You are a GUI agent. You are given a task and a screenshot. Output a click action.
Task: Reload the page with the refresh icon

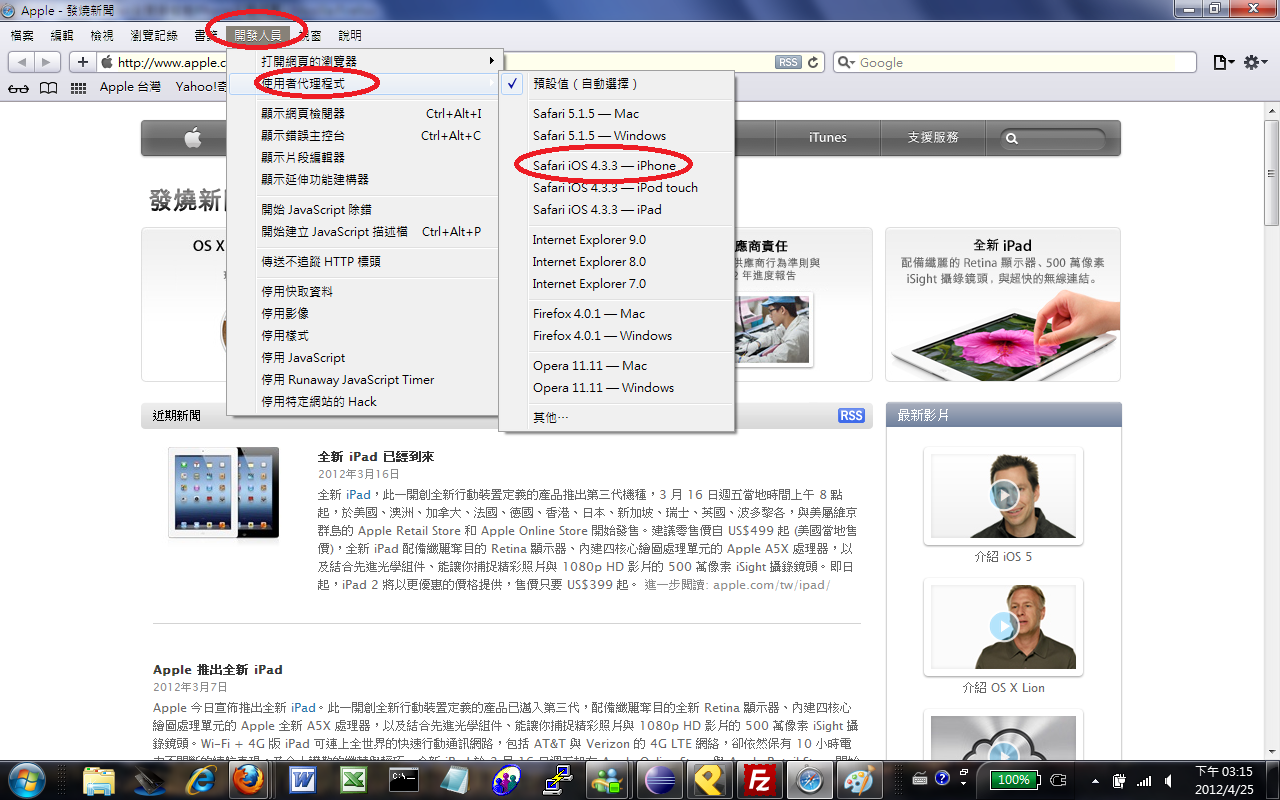(814, 62)
